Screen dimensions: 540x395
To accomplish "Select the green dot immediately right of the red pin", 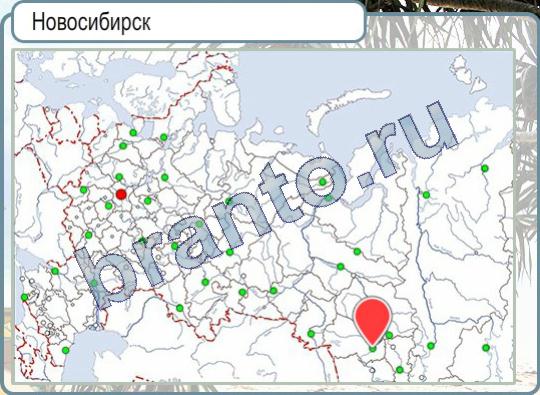I will (x=389, y=335).
